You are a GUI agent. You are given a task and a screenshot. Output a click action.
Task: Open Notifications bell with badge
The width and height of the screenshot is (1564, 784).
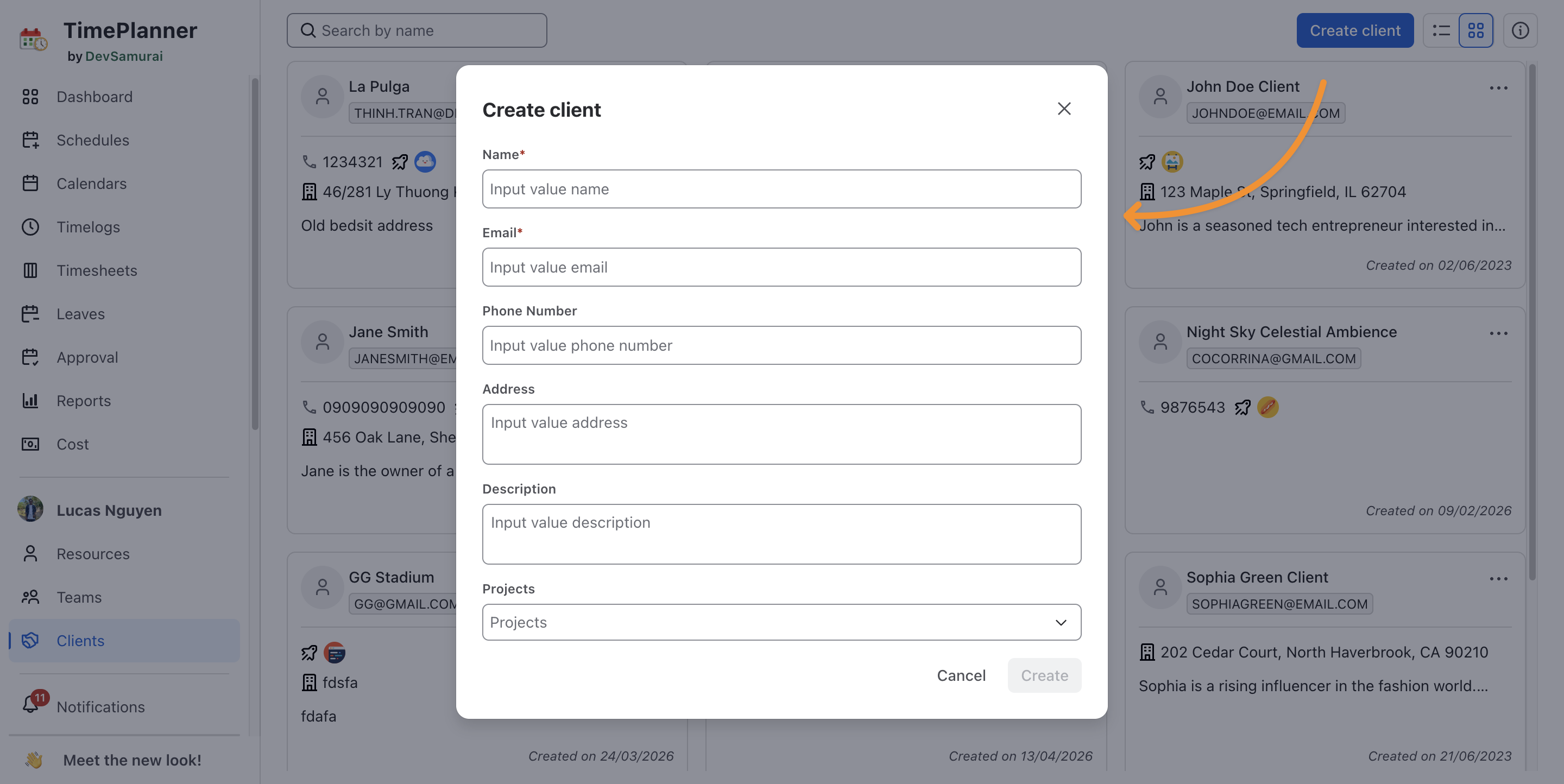coord(31,704)
